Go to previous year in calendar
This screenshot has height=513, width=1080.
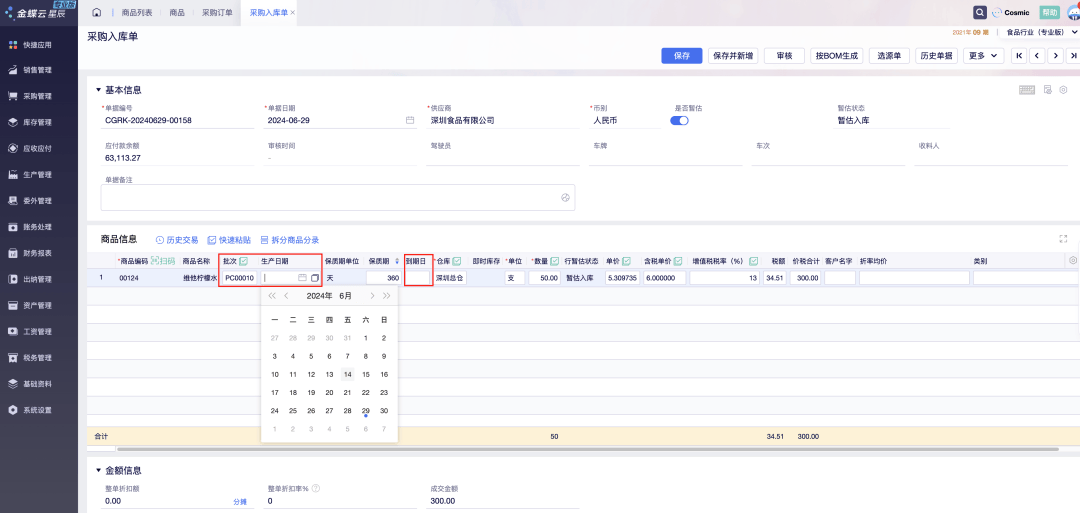(x=271, y=295)
